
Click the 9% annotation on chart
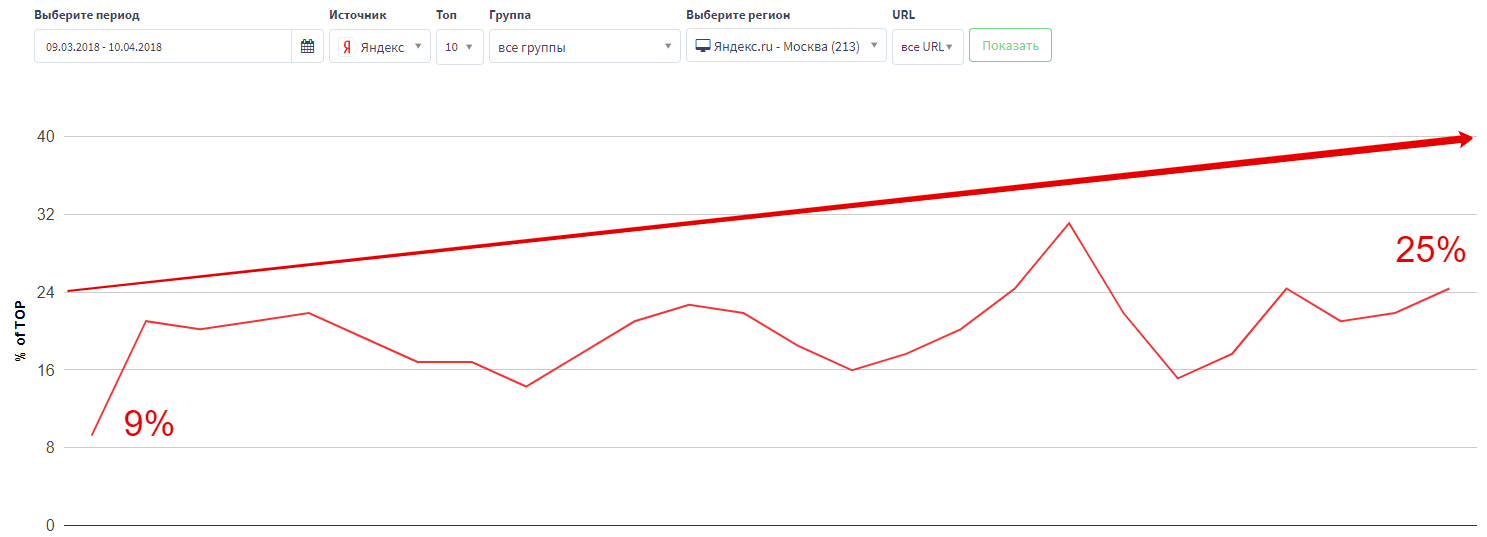(149, 424)
